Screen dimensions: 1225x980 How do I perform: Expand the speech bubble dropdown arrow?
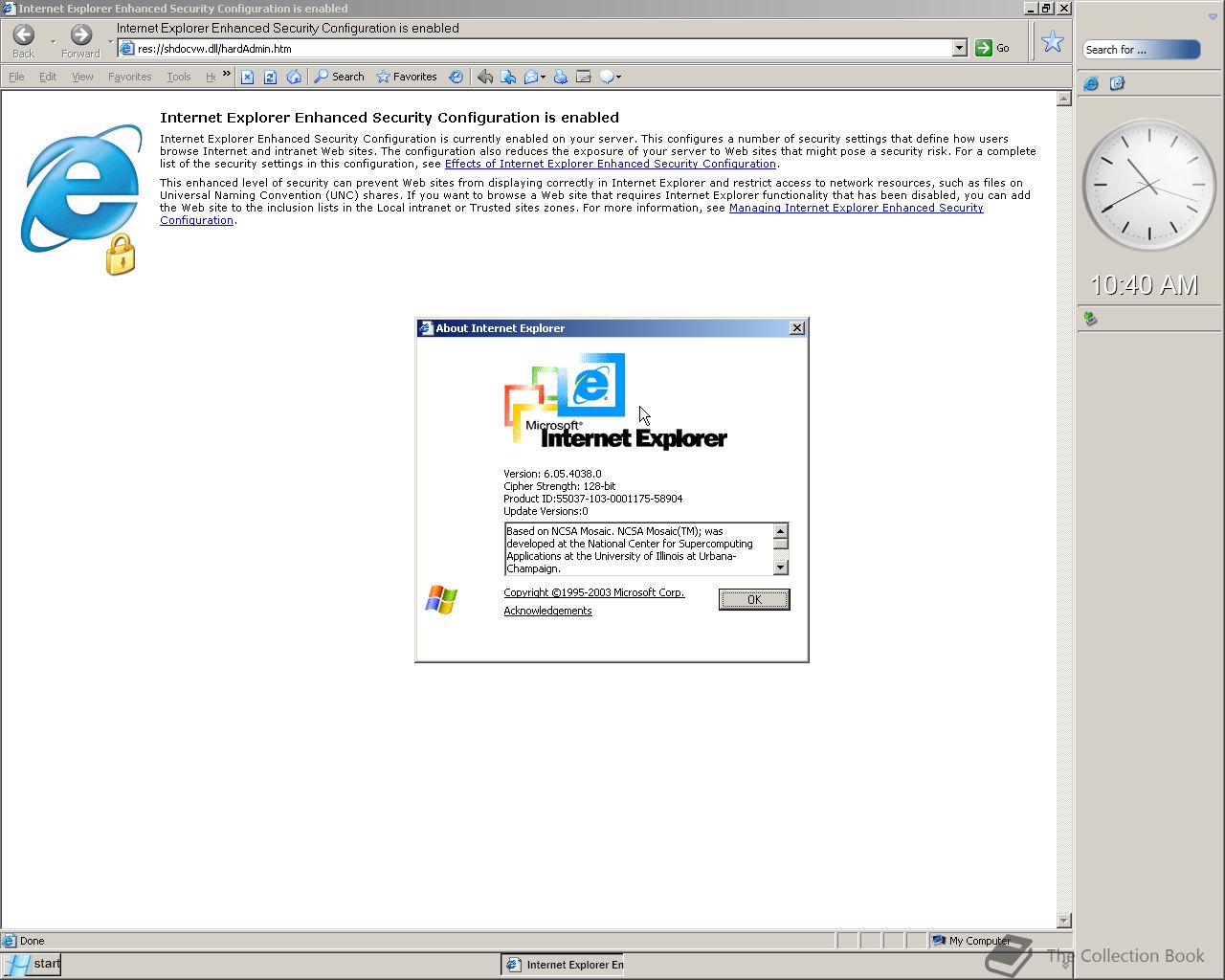point(618,78)
